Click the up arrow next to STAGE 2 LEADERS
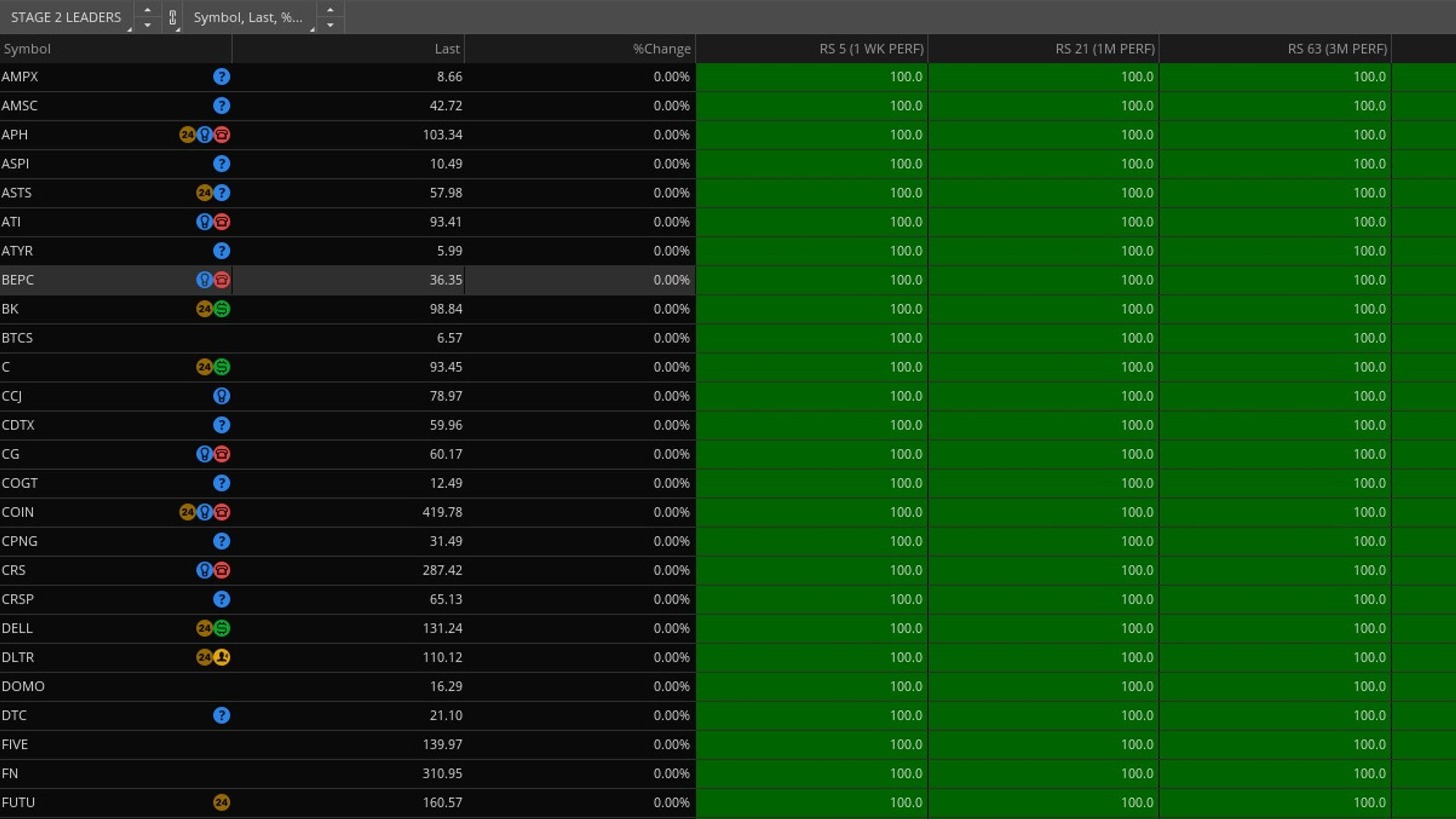Viewport: 1456px width, 819px height. point(148,10)
